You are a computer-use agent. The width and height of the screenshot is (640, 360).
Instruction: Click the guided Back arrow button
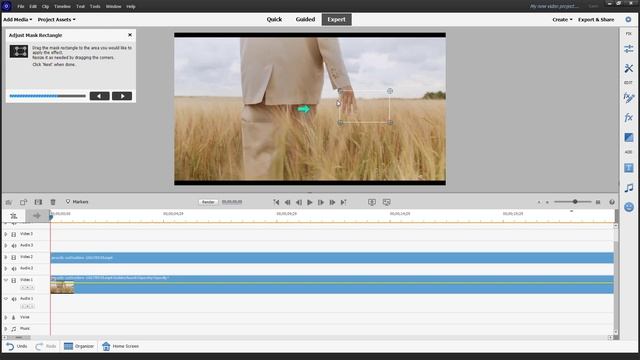(100, 96)
